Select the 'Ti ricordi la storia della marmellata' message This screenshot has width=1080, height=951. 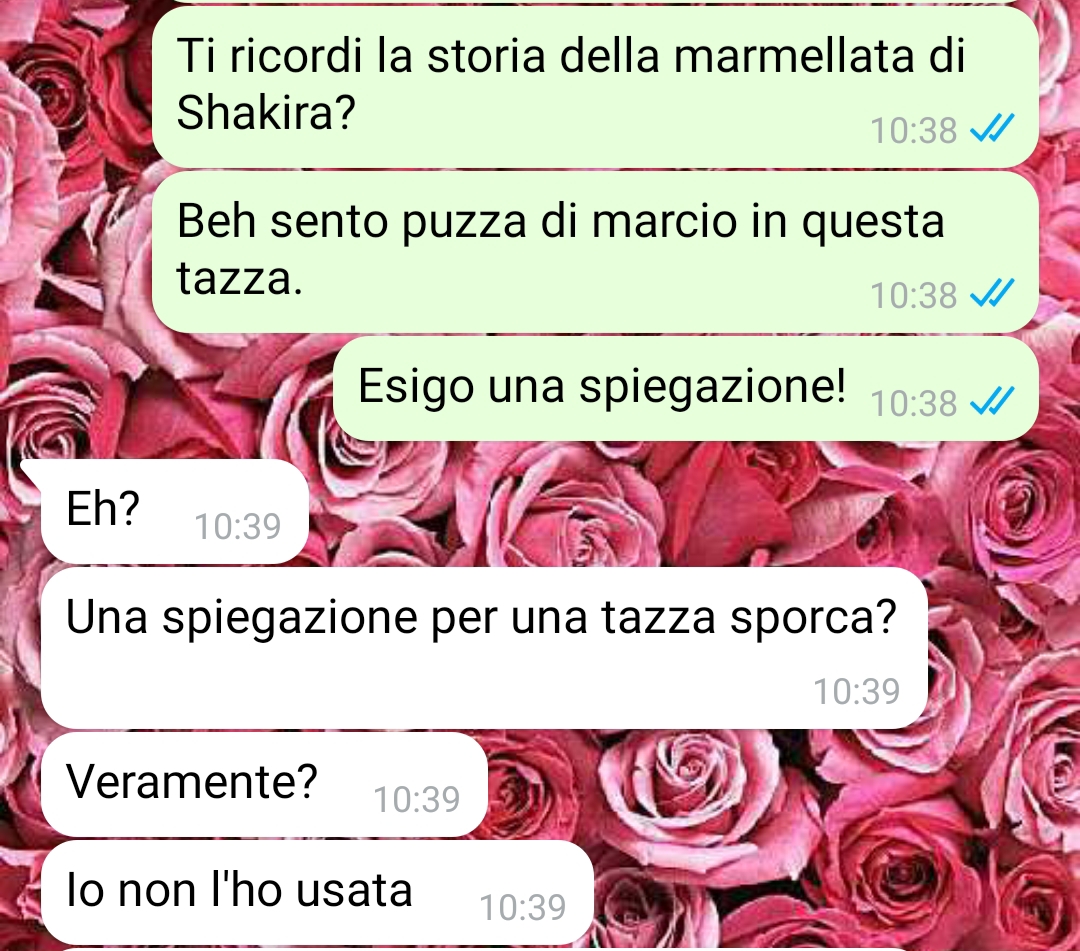[x=594, y=86]
